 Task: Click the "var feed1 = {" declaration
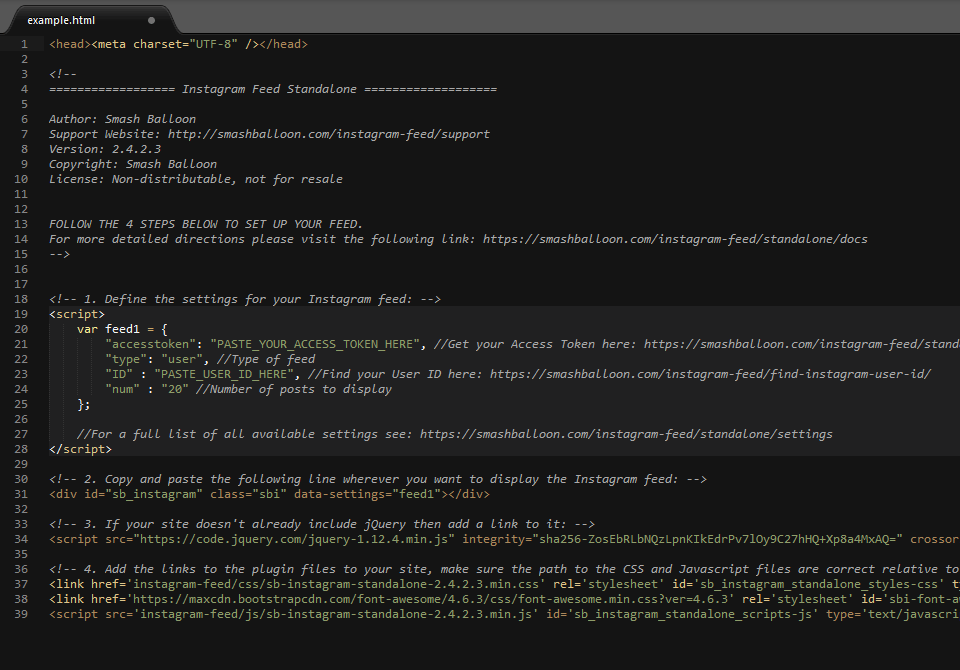tap(122, 329)
